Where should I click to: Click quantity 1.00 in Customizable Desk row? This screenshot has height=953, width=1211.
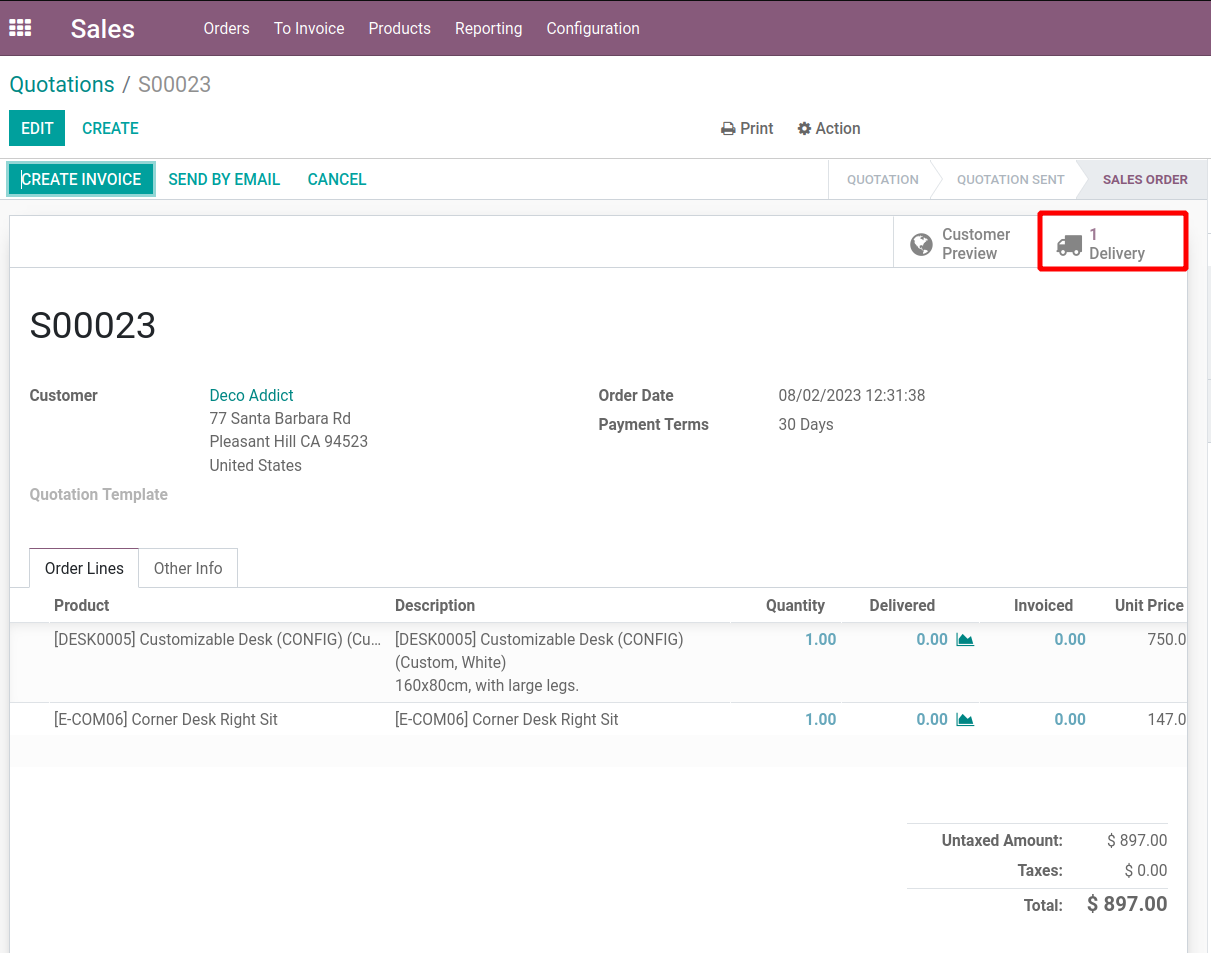click(x=820, y=639)
